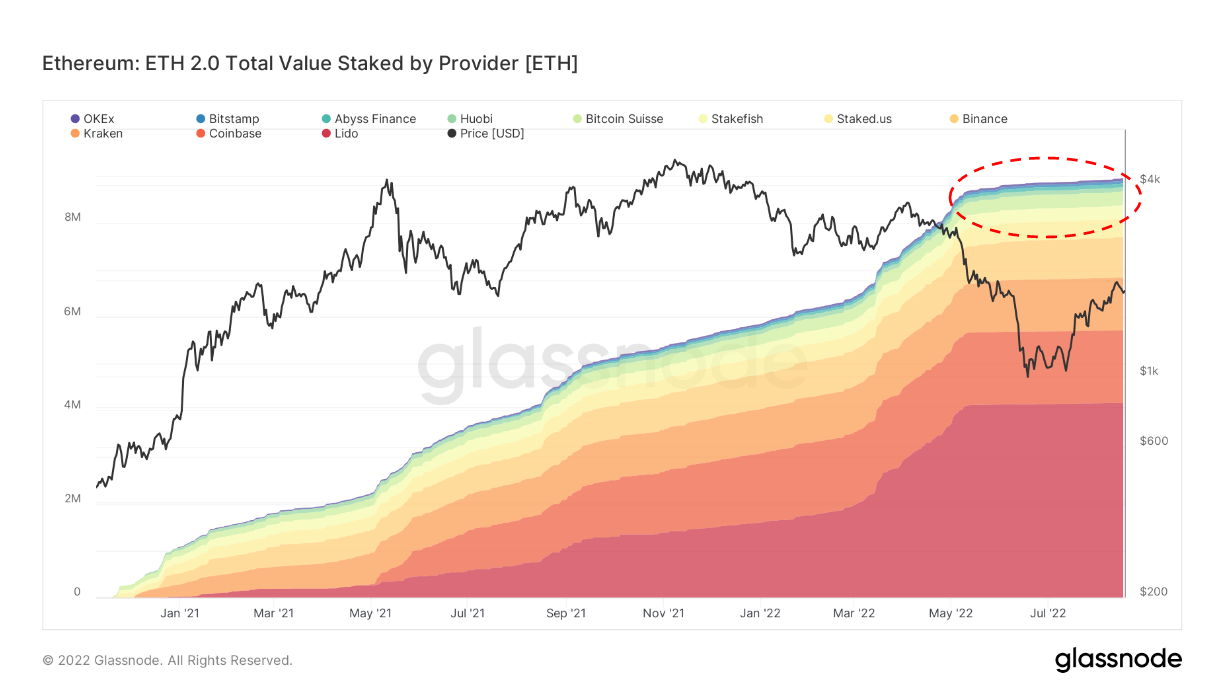Click the Coinbase legend color dot
The width and height of the screenshot is (1220, 683).
[201, 134]
